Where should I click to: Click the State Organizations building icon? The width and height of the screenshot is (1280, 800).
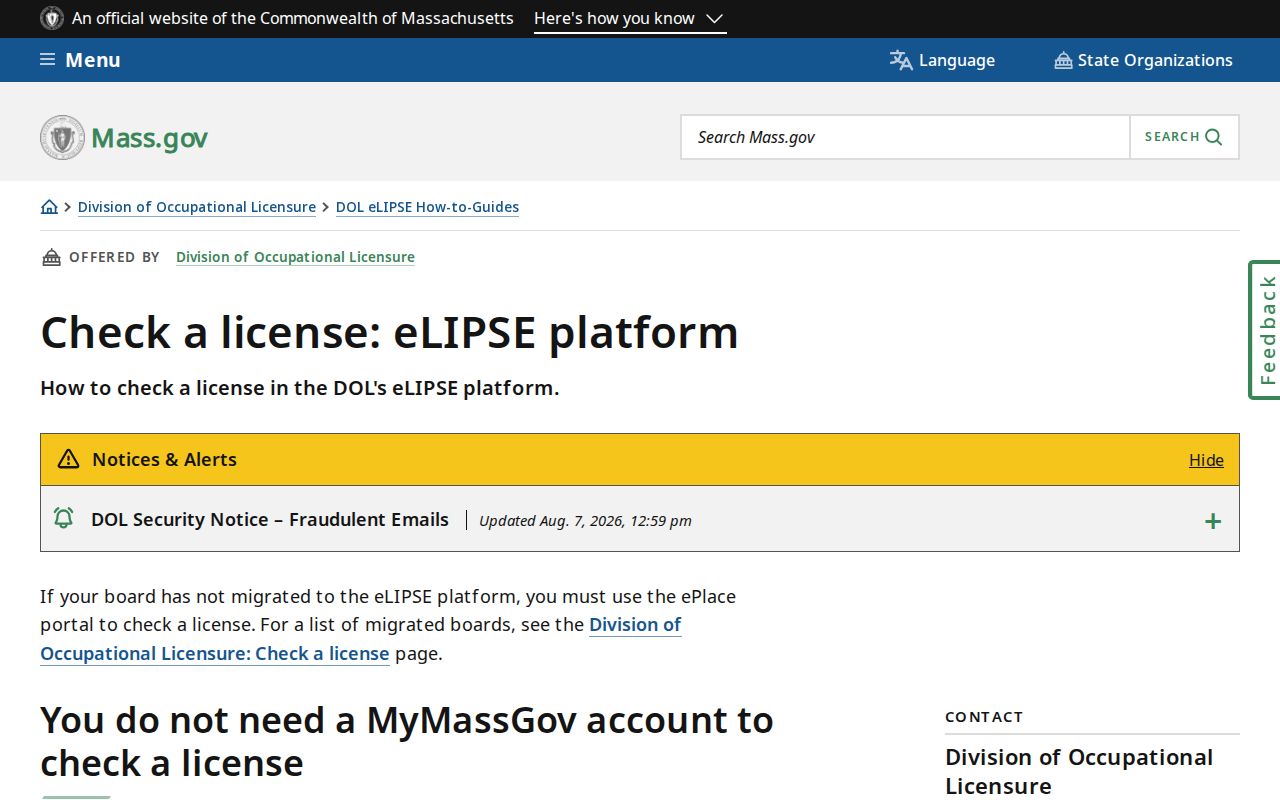click(x=1063, y=61)
